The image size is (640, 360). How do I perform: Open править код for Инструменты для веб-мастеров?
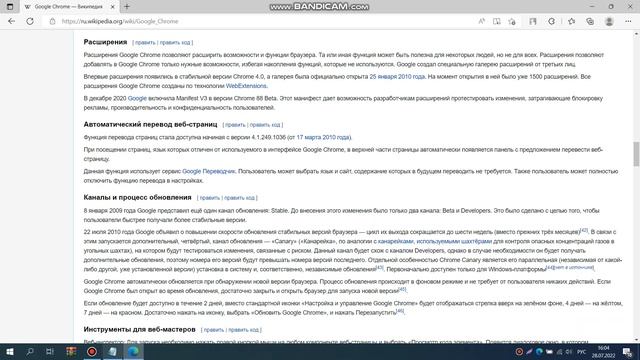(x=243, y=330)
